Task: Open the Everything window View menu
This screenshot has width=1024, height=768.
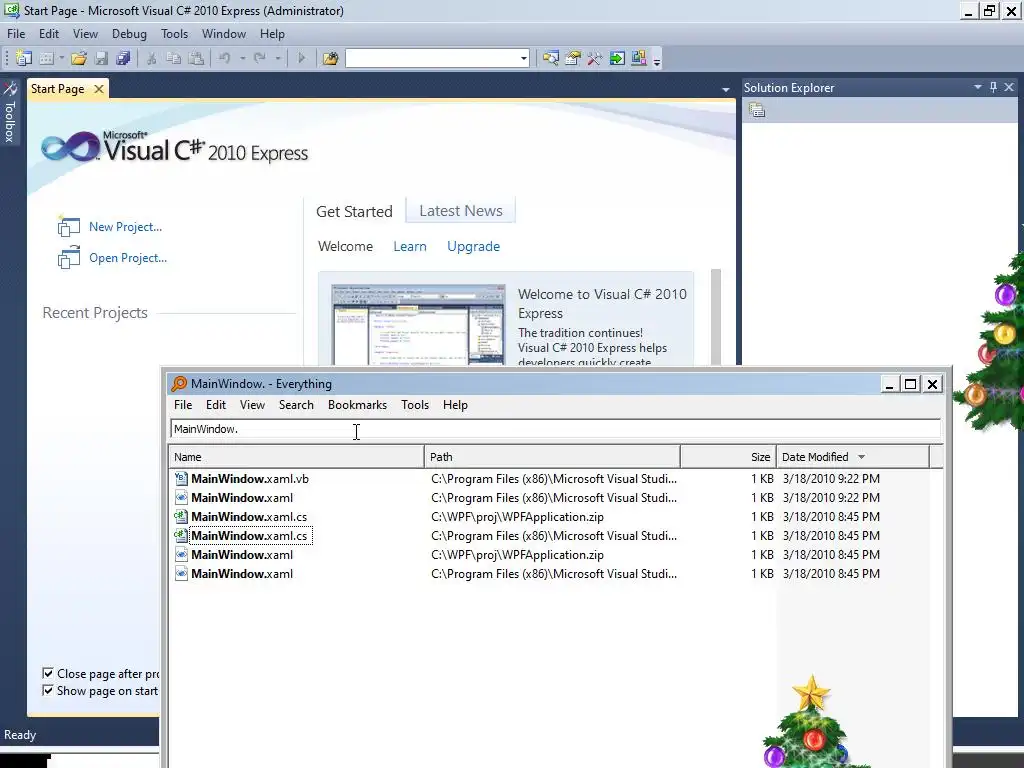Action: click(252, 405)
